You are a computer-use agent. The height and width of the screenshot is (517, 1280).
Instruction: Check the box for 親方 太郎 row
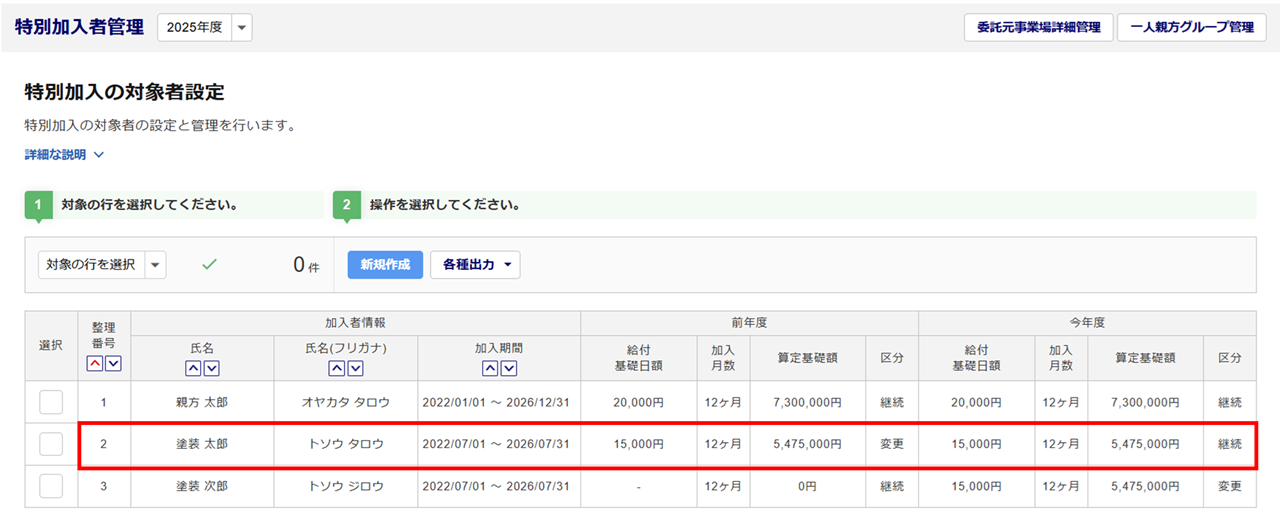click(x=51, y=402)
